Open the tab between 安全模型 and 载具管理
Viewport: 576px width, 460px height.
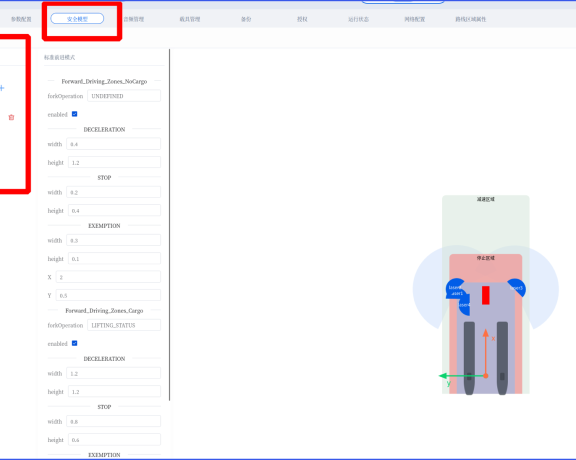pos(134,19)
